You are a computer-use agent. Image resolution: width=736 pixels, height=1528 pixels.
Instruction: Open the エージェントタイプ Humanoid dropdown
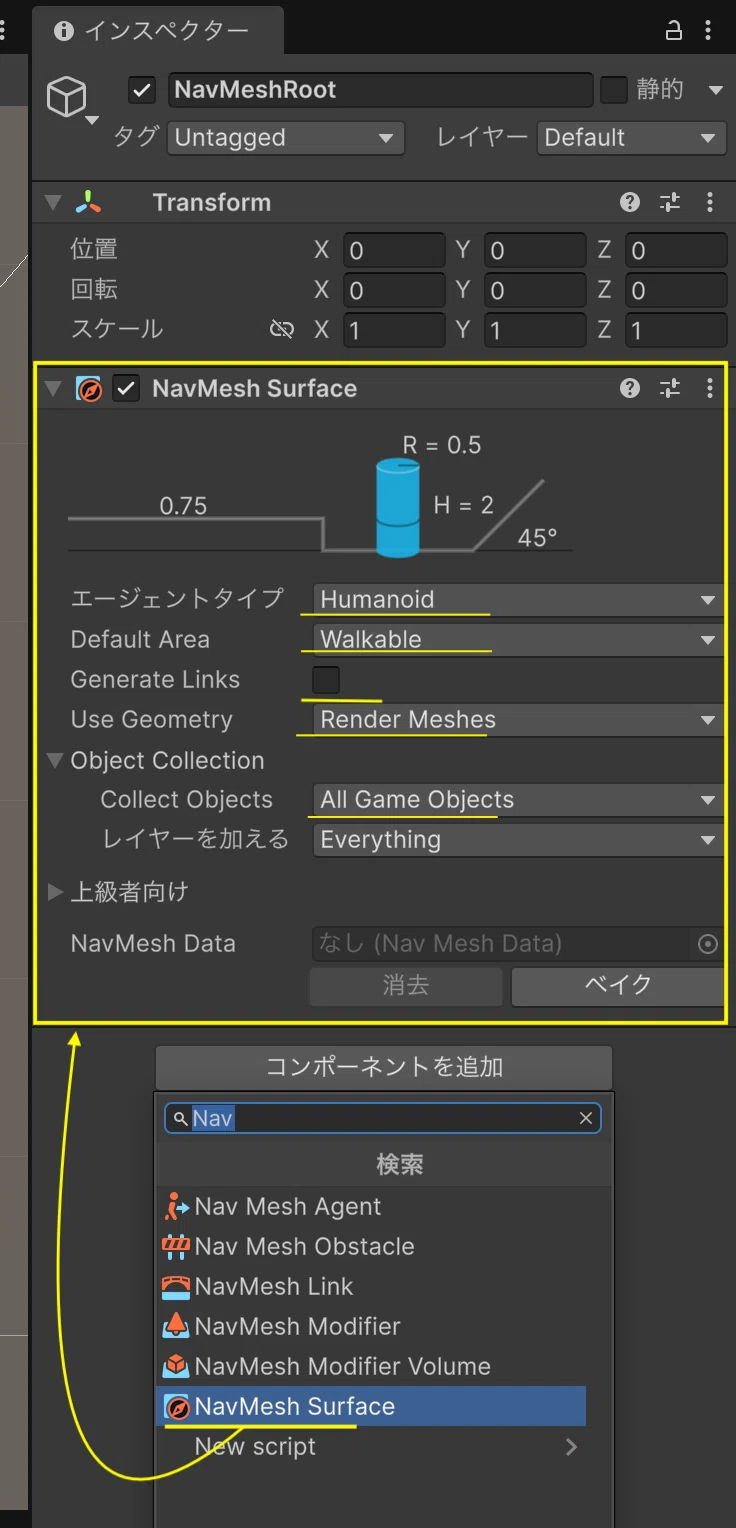(518, 600)
